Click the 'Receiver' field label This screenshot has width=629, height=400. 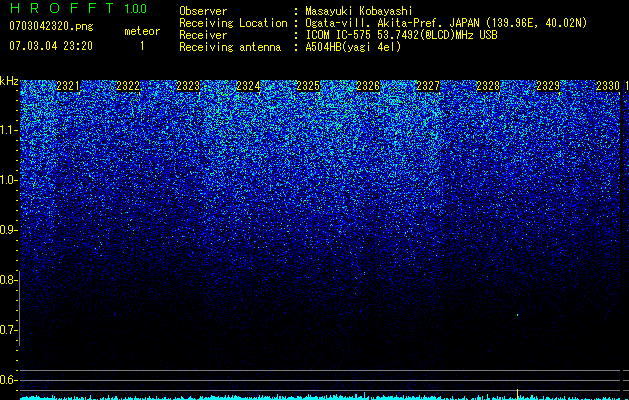[x=203, y=35]
